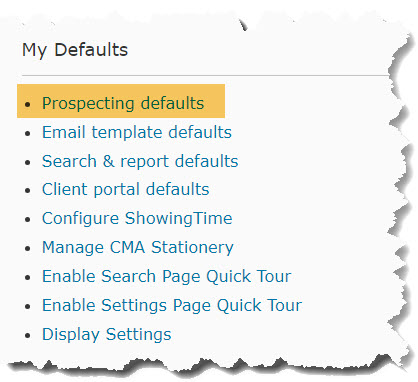Select the Client portal defaults link

(x=126, y=189)
